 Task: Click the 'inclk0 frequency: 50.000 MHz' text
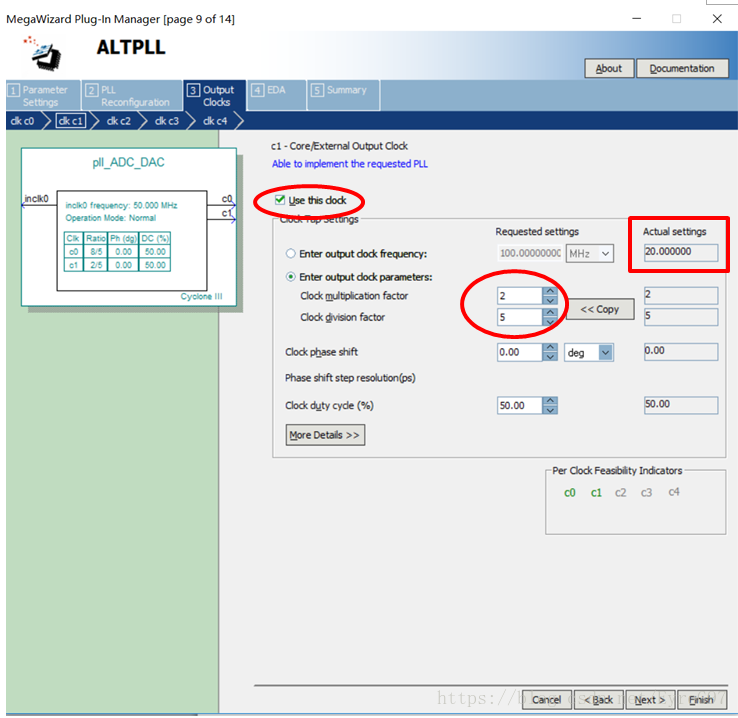pyautogui.click(x=121, y=205)
